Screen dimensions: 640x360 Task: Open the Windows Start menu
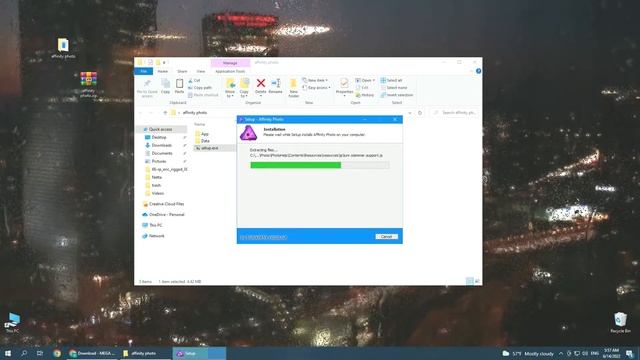click(8, 353)
